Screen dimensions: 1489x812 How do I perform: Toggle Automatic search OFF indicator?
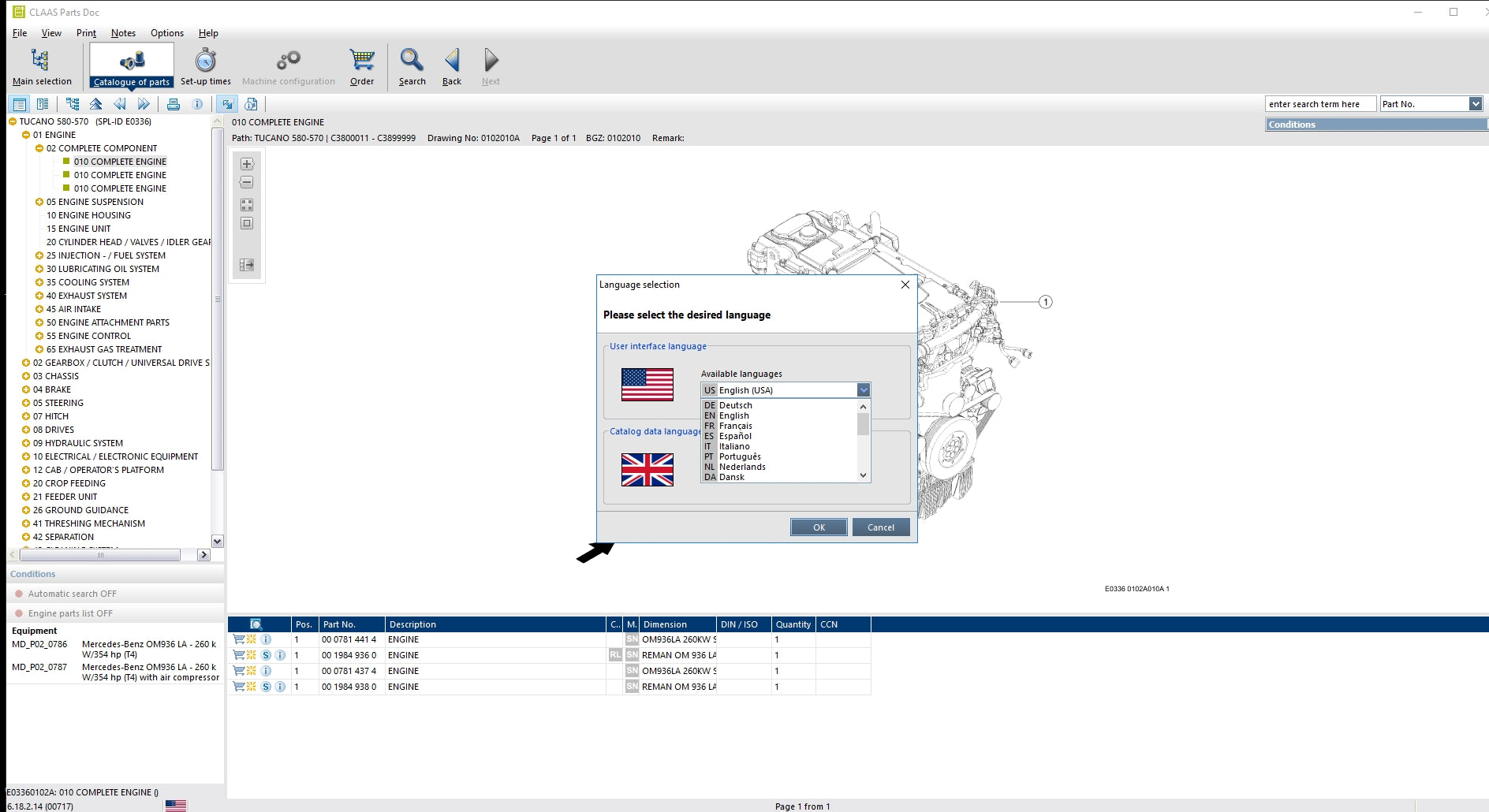click(x=19, y=594)
